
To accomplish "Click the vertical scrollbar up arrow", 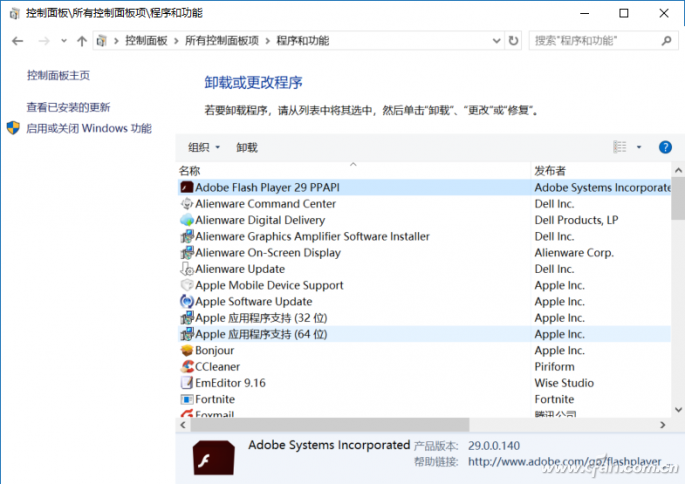I will (x=678, y=170).
